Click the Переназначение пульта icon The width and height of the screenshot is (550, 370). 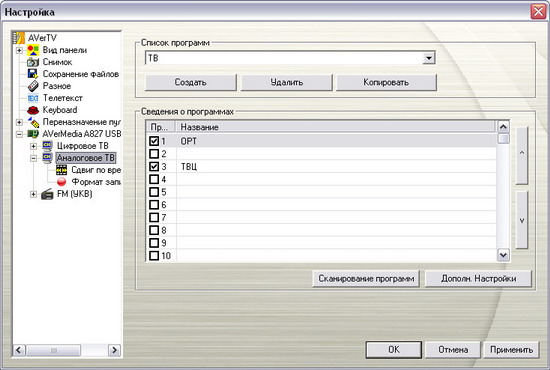click(x=33, y=122)
